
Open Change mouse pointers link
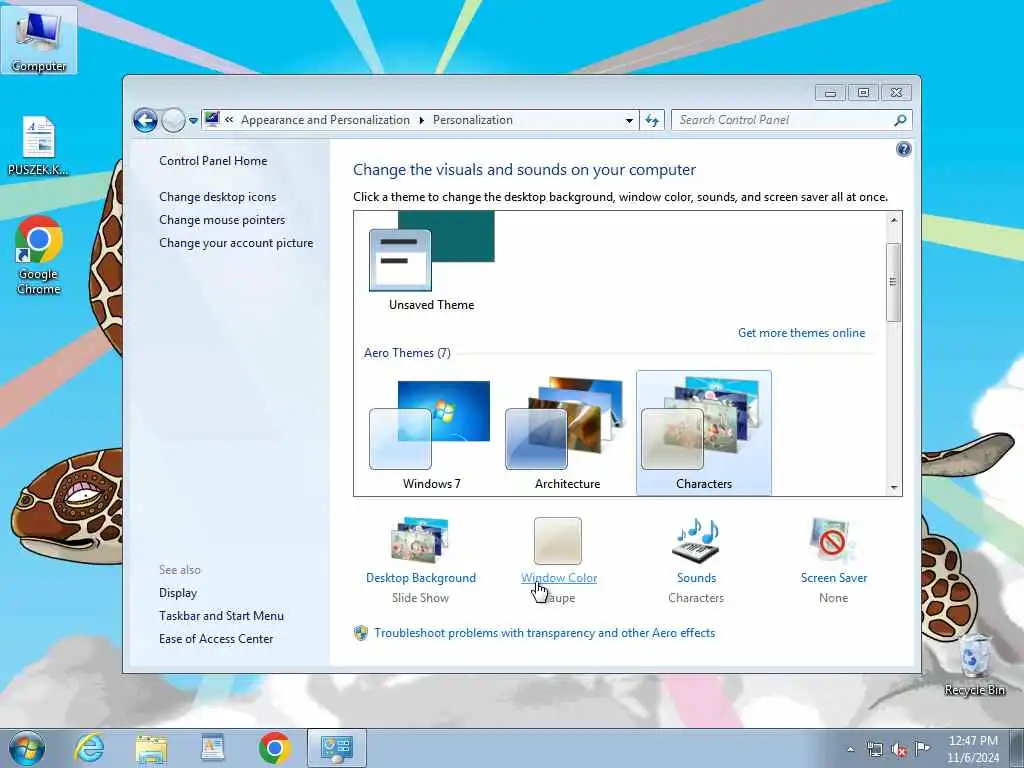tap(222, 219)
